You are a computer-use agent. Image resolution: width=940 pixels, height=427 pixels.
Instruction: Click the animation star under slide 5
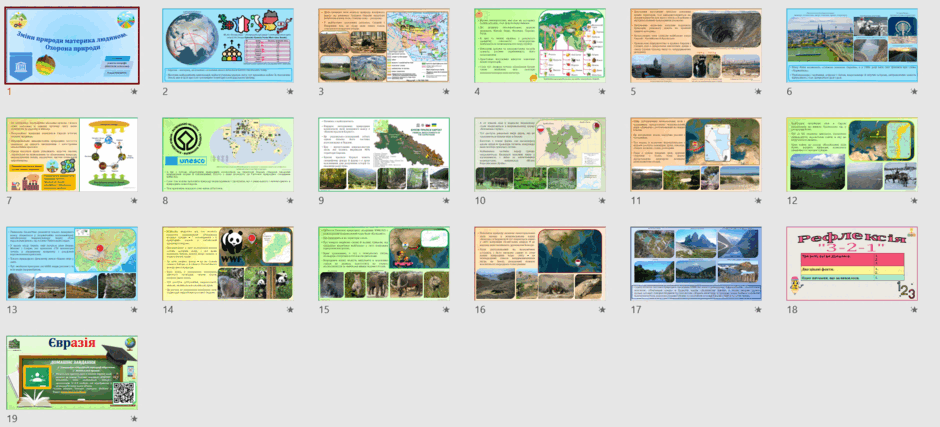pyautogui.click(x=758, y=92)
